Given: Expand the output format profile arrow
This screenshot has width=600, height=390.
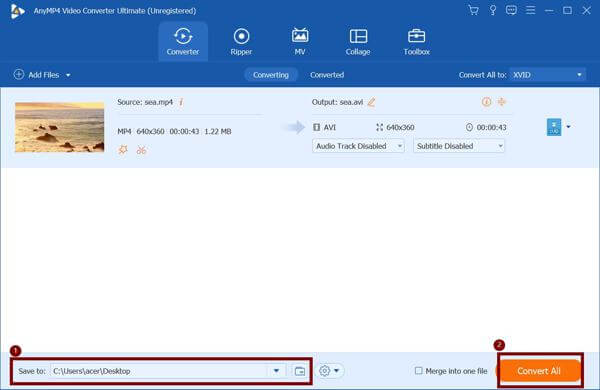Looking at the screenshot, I should (x=568, y=127).
